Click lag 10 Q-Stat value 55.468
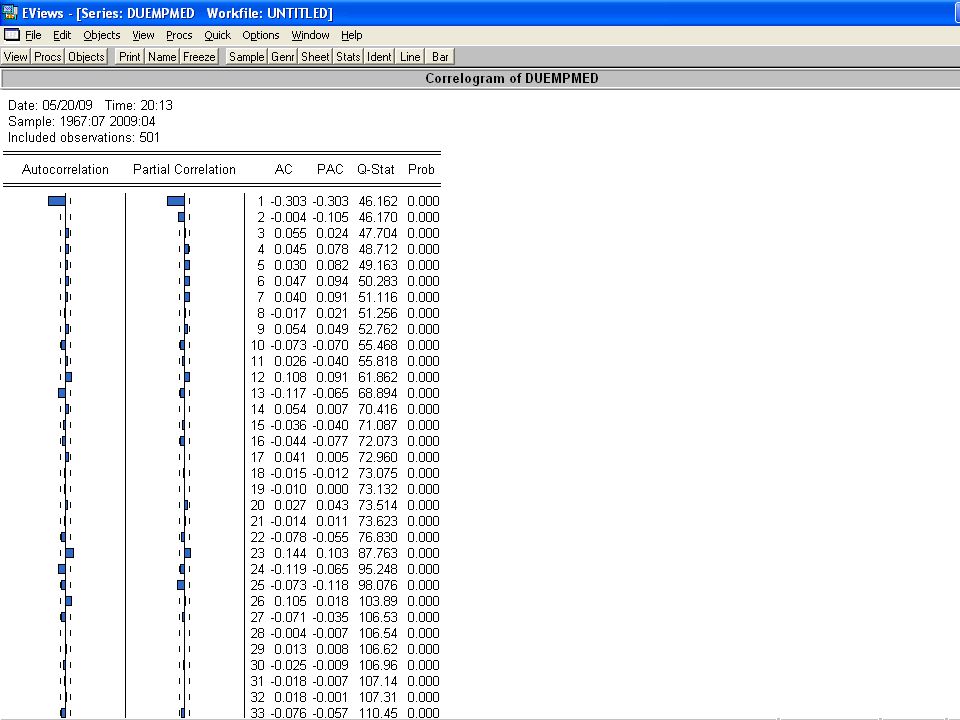 pos(378,345)
